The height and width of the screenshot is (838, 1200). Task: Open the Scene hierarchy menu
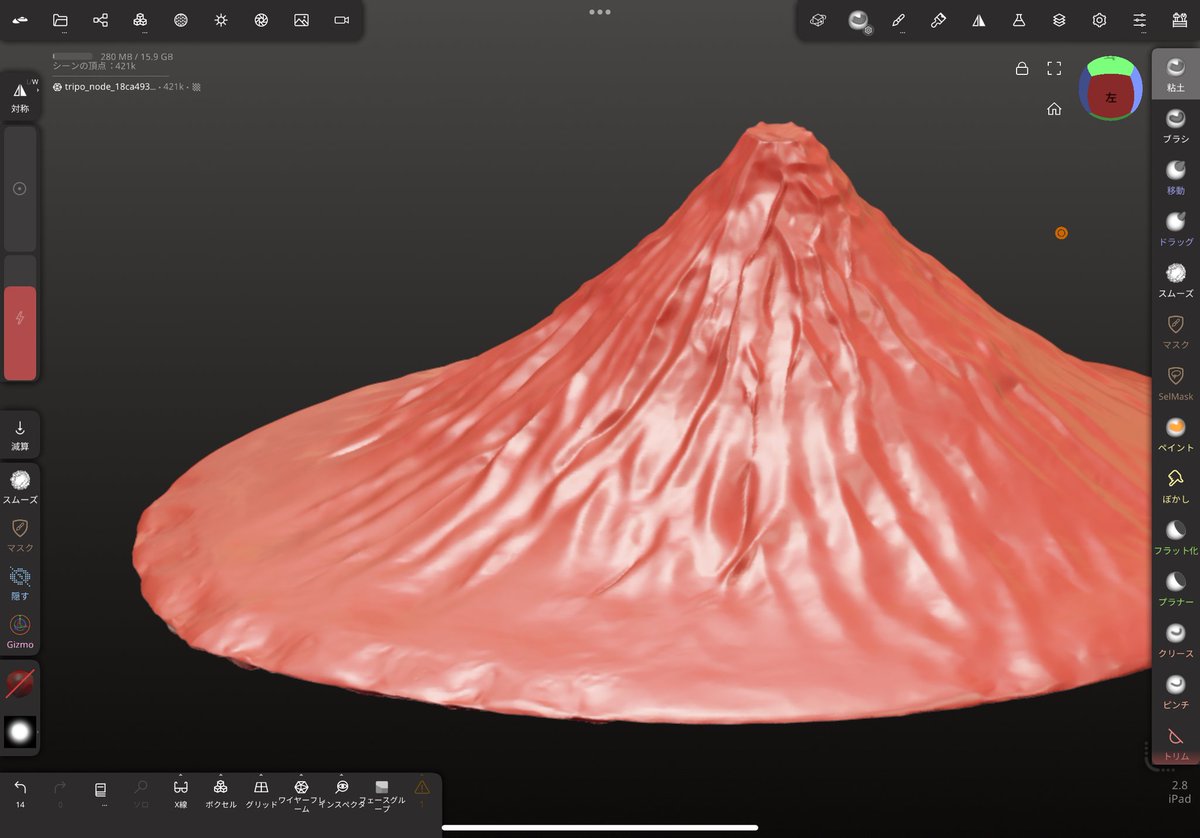pyautogui.click(x=100, y=20)
